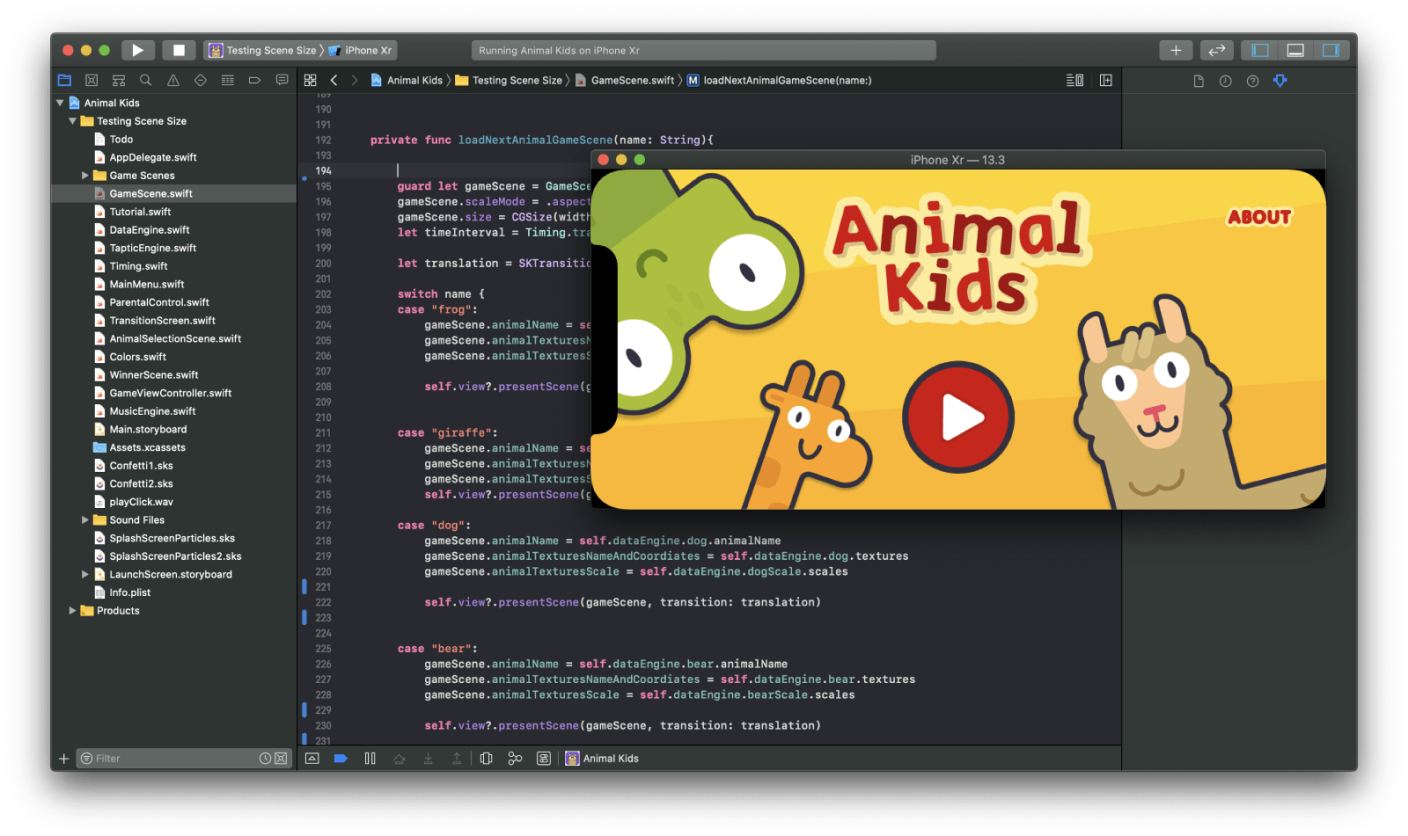
Task: Expand the Sound Files folder
Action: [85, 520]
